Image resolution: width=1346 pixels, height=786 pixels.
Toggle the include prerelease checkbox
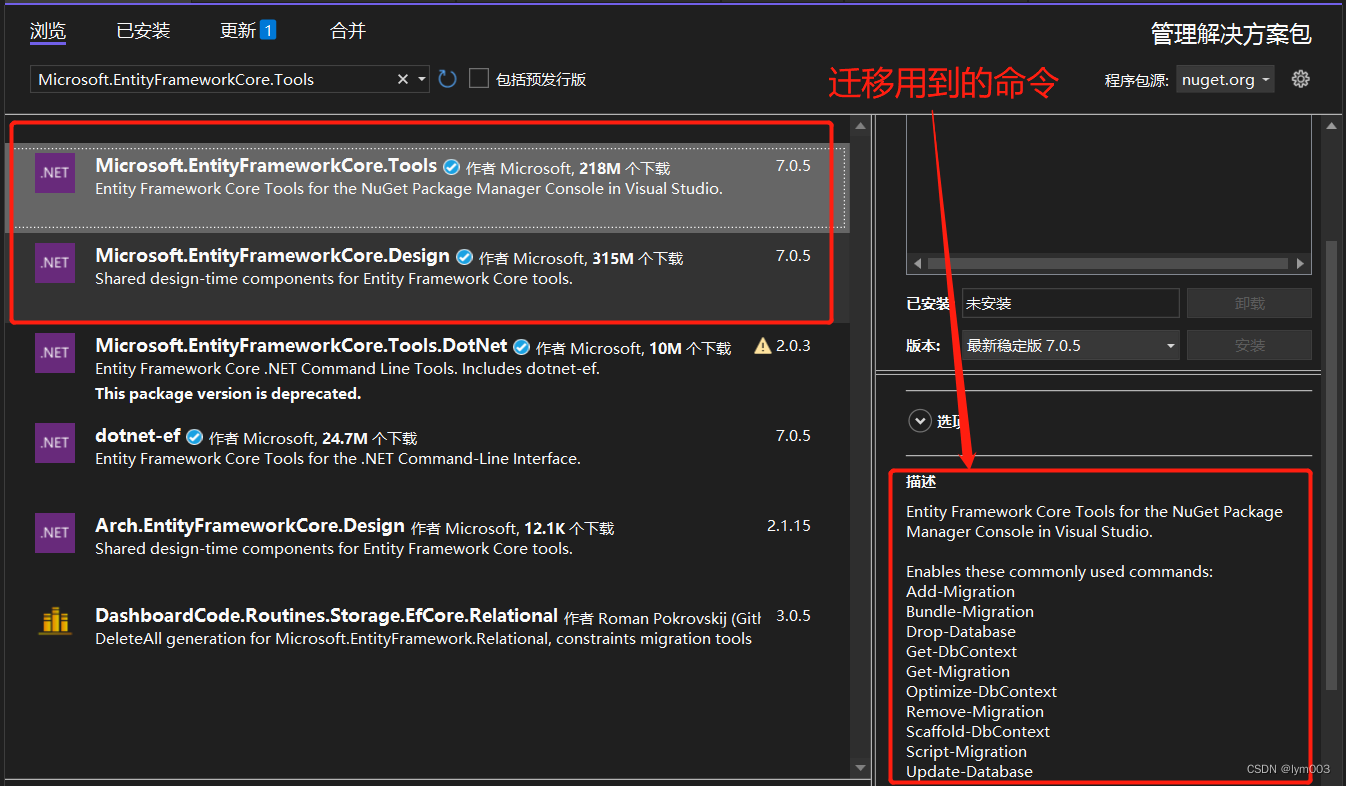(x=479, y=78)
